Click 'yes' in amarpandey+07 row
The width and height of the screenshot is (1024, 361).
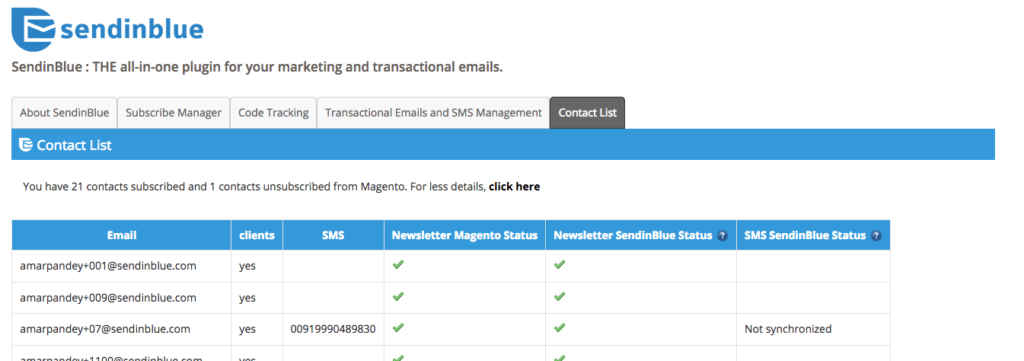247,330
